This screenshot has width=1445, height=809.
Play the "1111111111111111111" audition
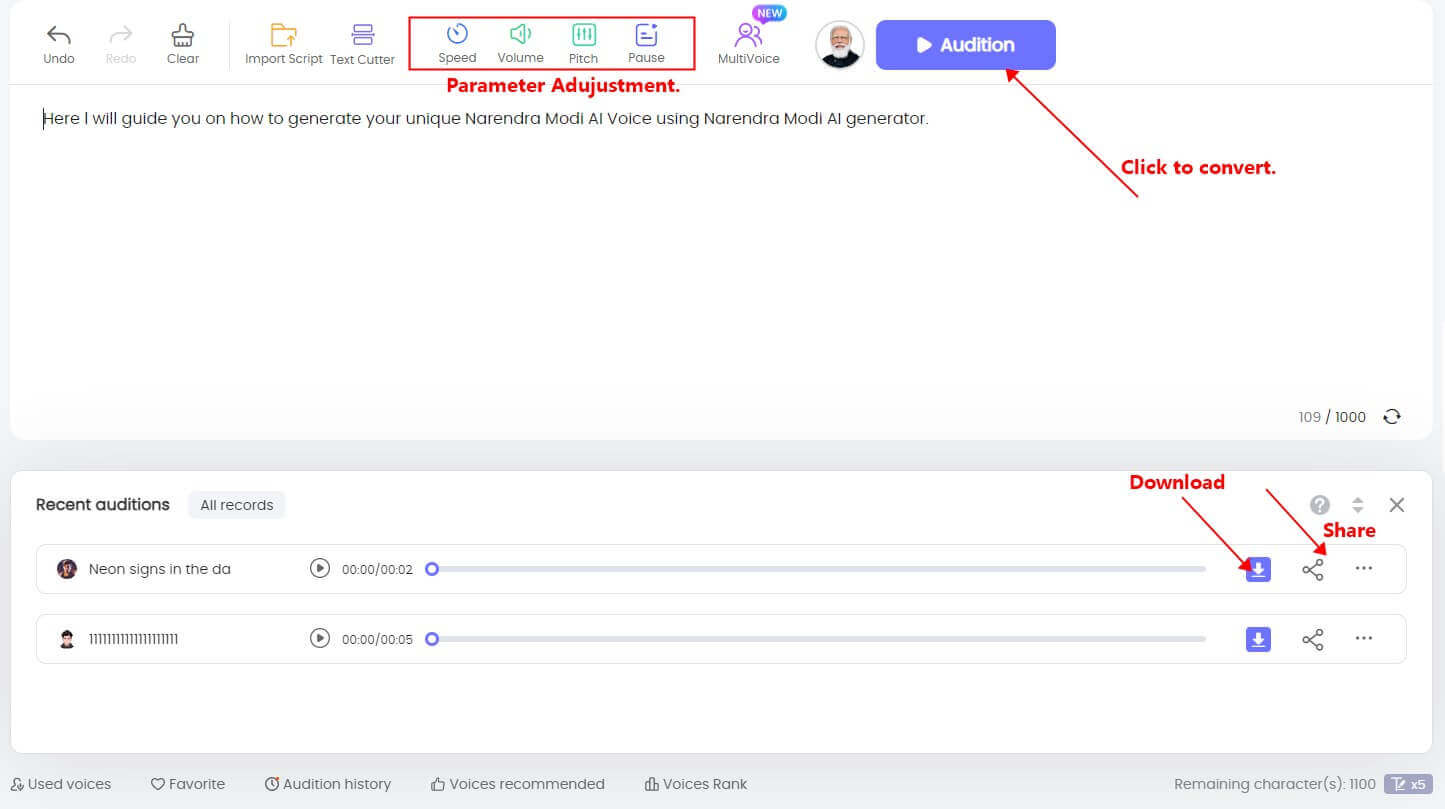coord(319,638)
